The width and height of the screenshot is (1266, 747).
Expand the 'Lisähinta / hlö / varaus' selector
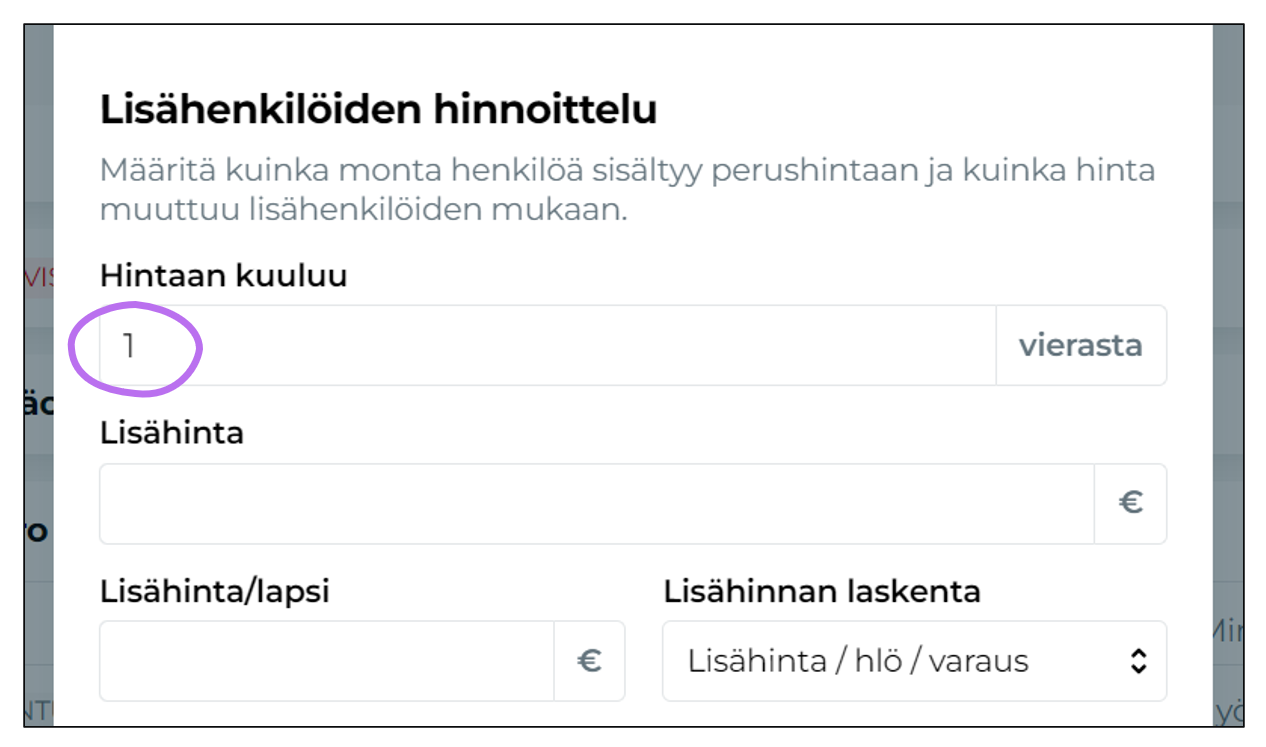pos(913,661)
